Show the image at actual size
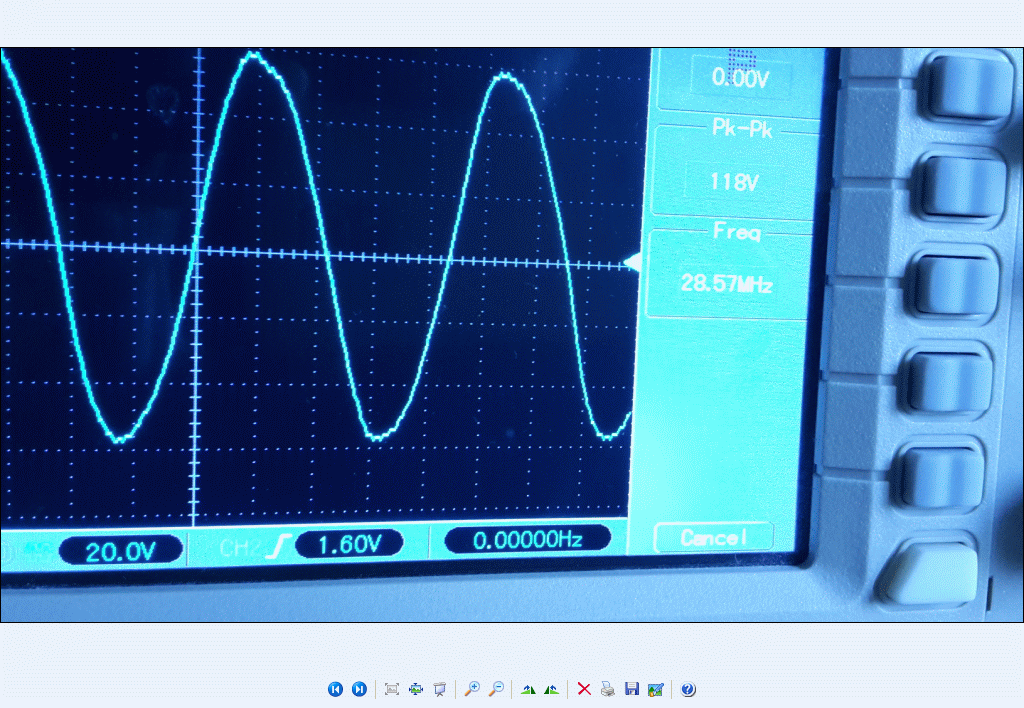1024x708 pixels. coord(416,689)
